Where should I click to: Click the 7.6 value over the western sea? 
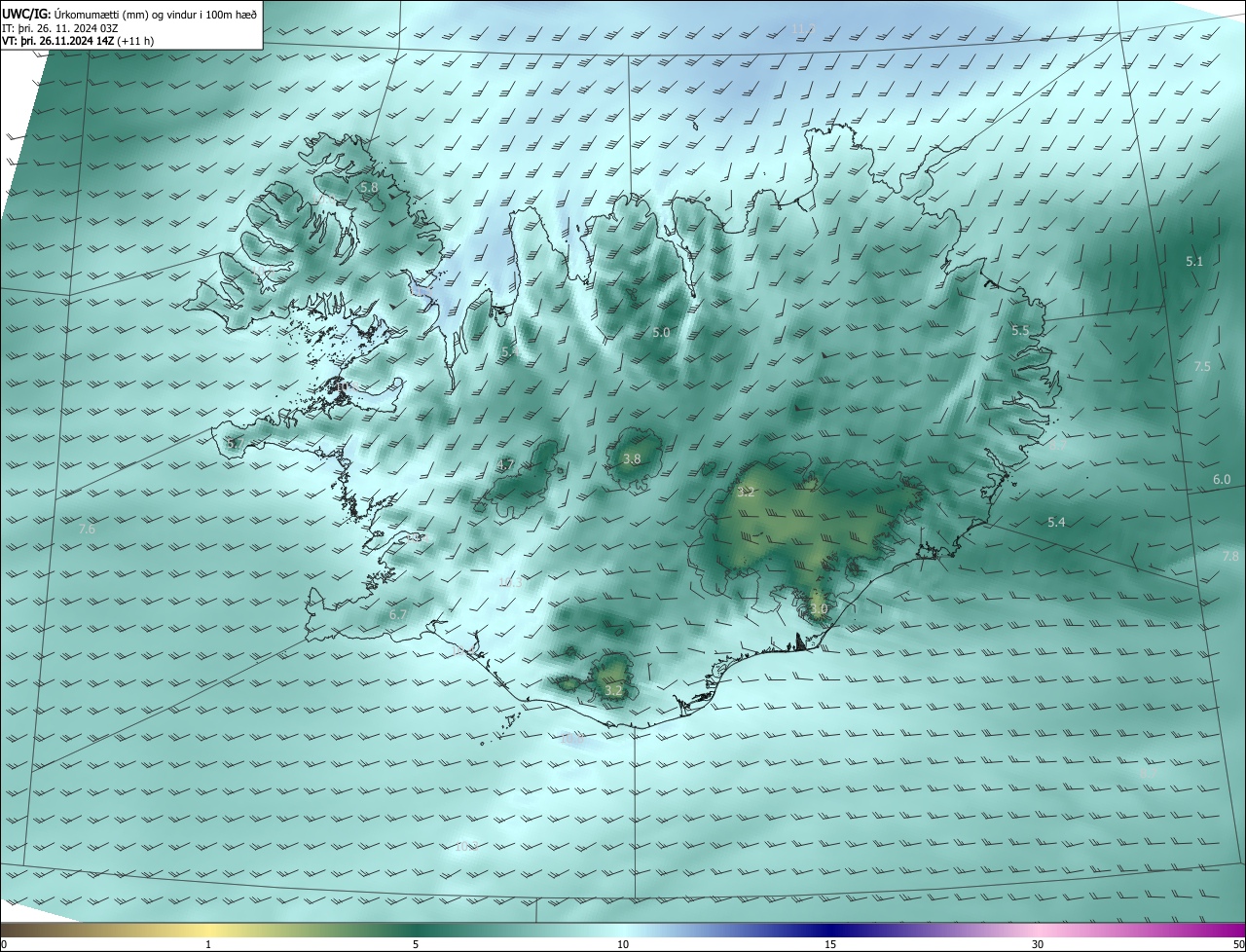pos(87,530)
